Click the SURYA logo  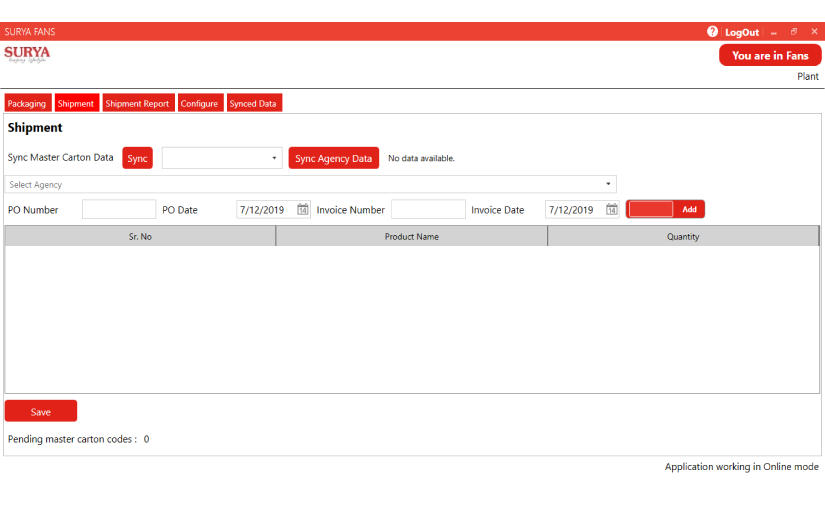coord(27,54)
